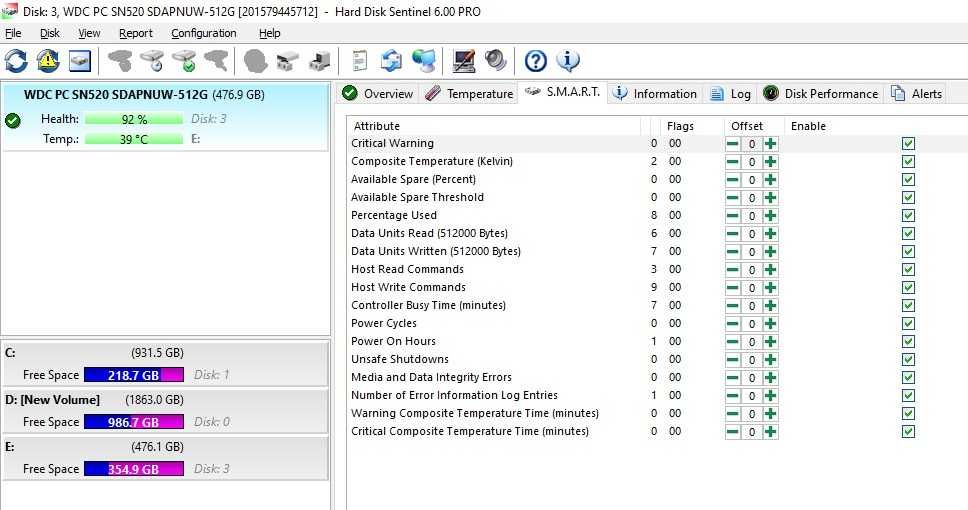Open the Disk menu
The image size is (968, 510).
pyautogui.click(x=49, y=33)
